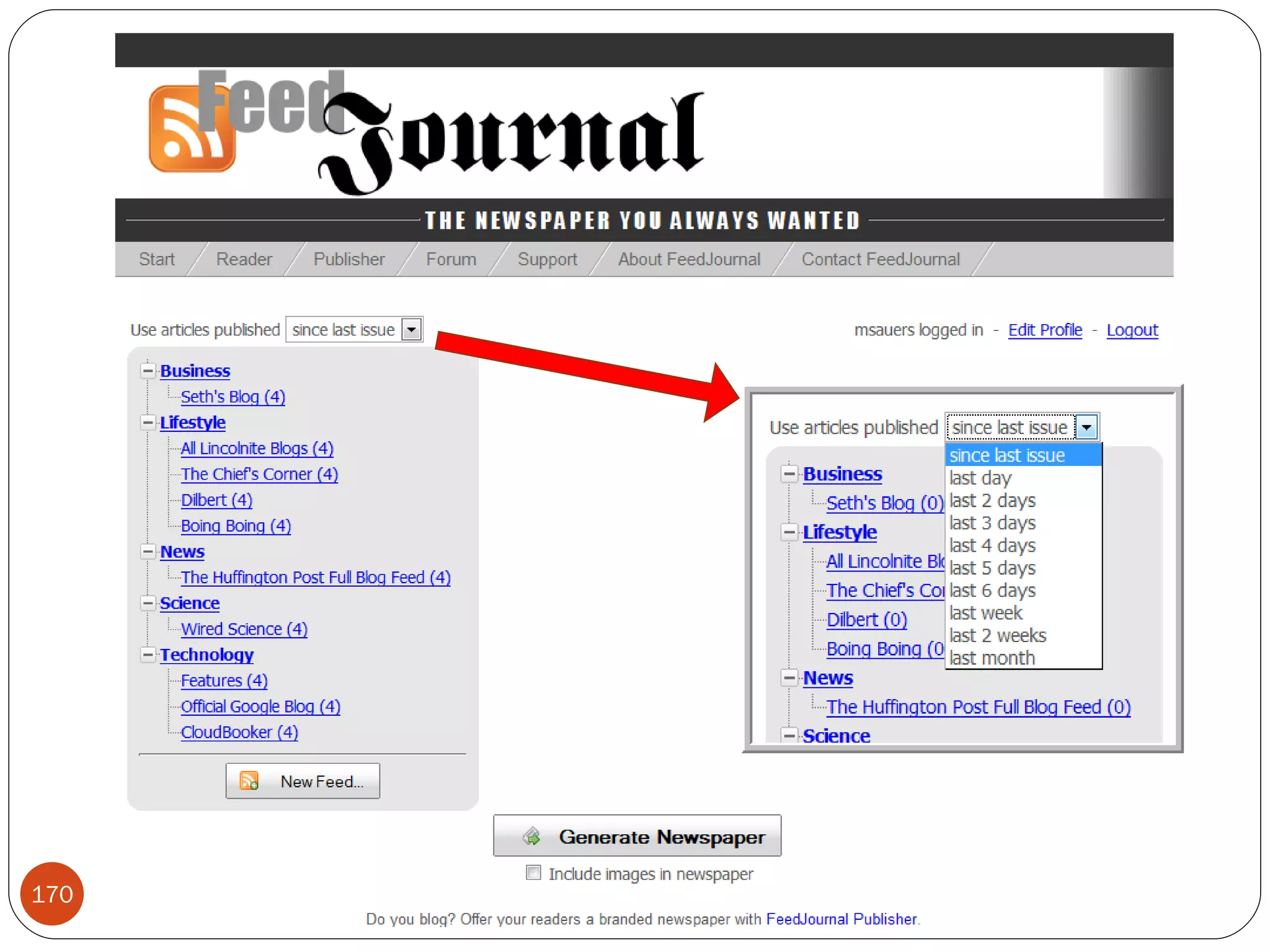This screenshot has width=1270, height=952.
Task: Select 'last month' in the dropdown list
Action: [x=992, y=658]
